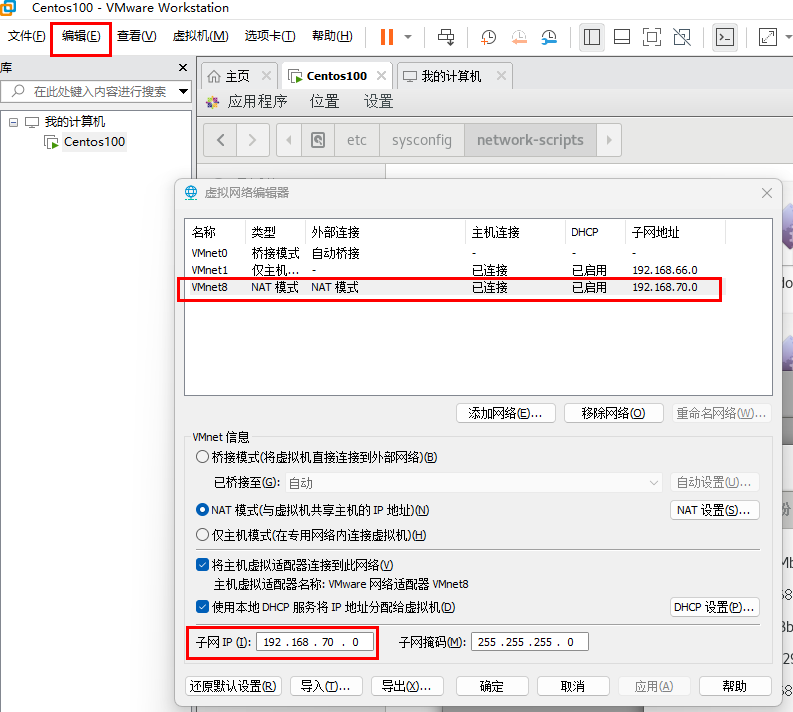Click the file manager back arrow
The image size is (793, 712).
point(221,140)
